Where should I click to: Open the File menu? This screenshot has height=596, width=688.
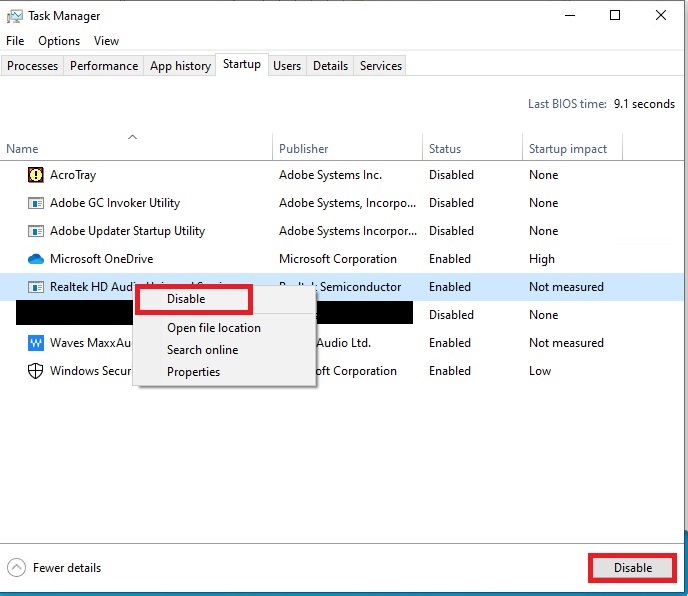15,41
